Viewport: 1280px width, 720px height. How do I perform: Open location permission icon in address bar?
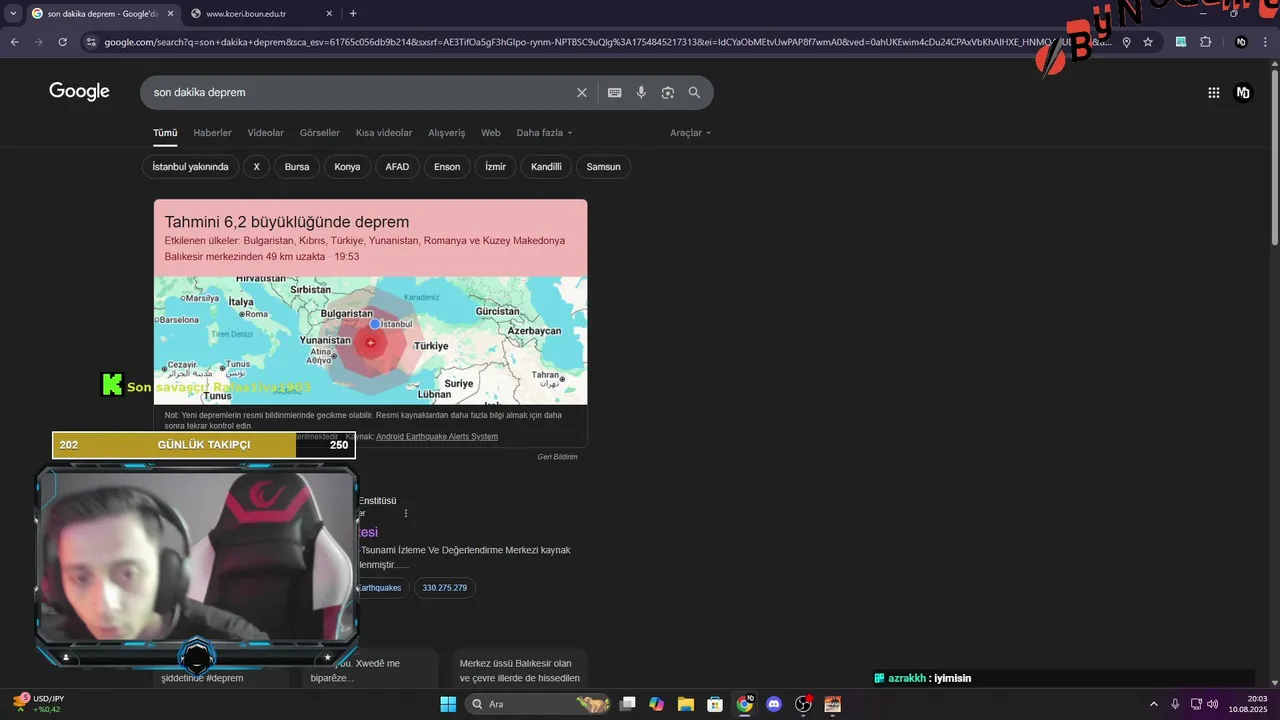click(x=1127, y=42)
